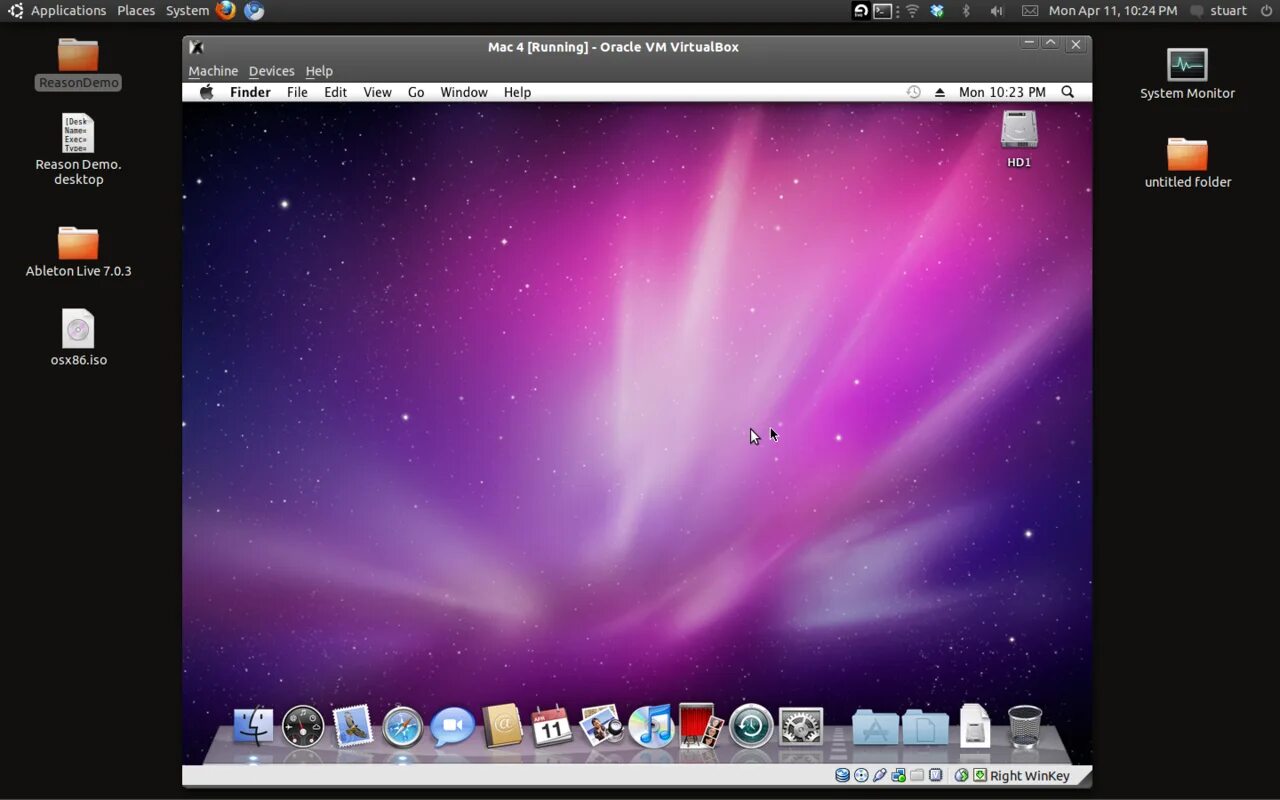The image size is (1280, 800).
Task: Open System Preferences gear icon in dock
Action: [x=800, y=727]
